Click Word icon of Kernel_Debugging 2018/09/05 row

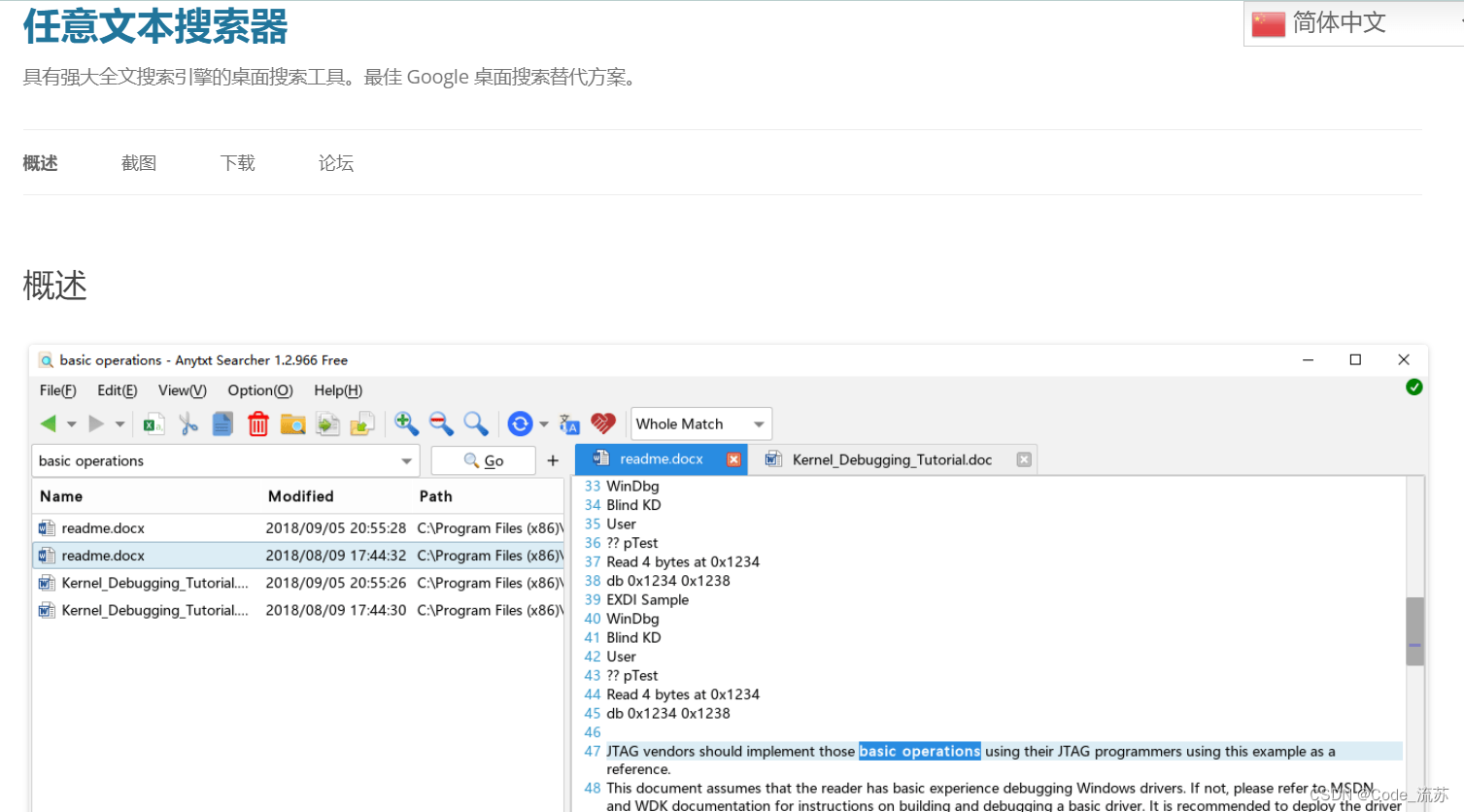(47, 583)
